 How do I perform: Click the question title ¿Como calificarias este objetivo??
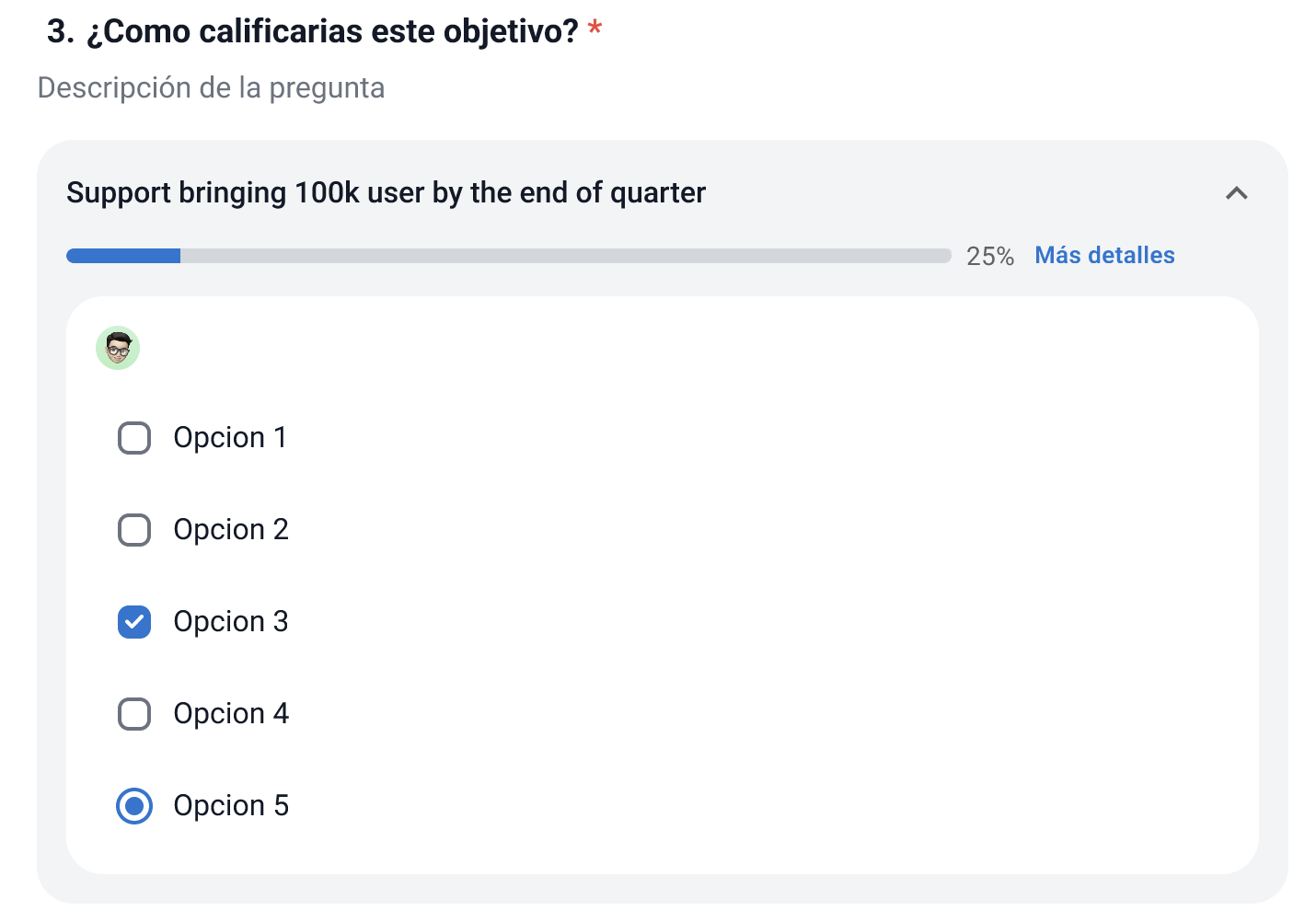coord(332,31)
